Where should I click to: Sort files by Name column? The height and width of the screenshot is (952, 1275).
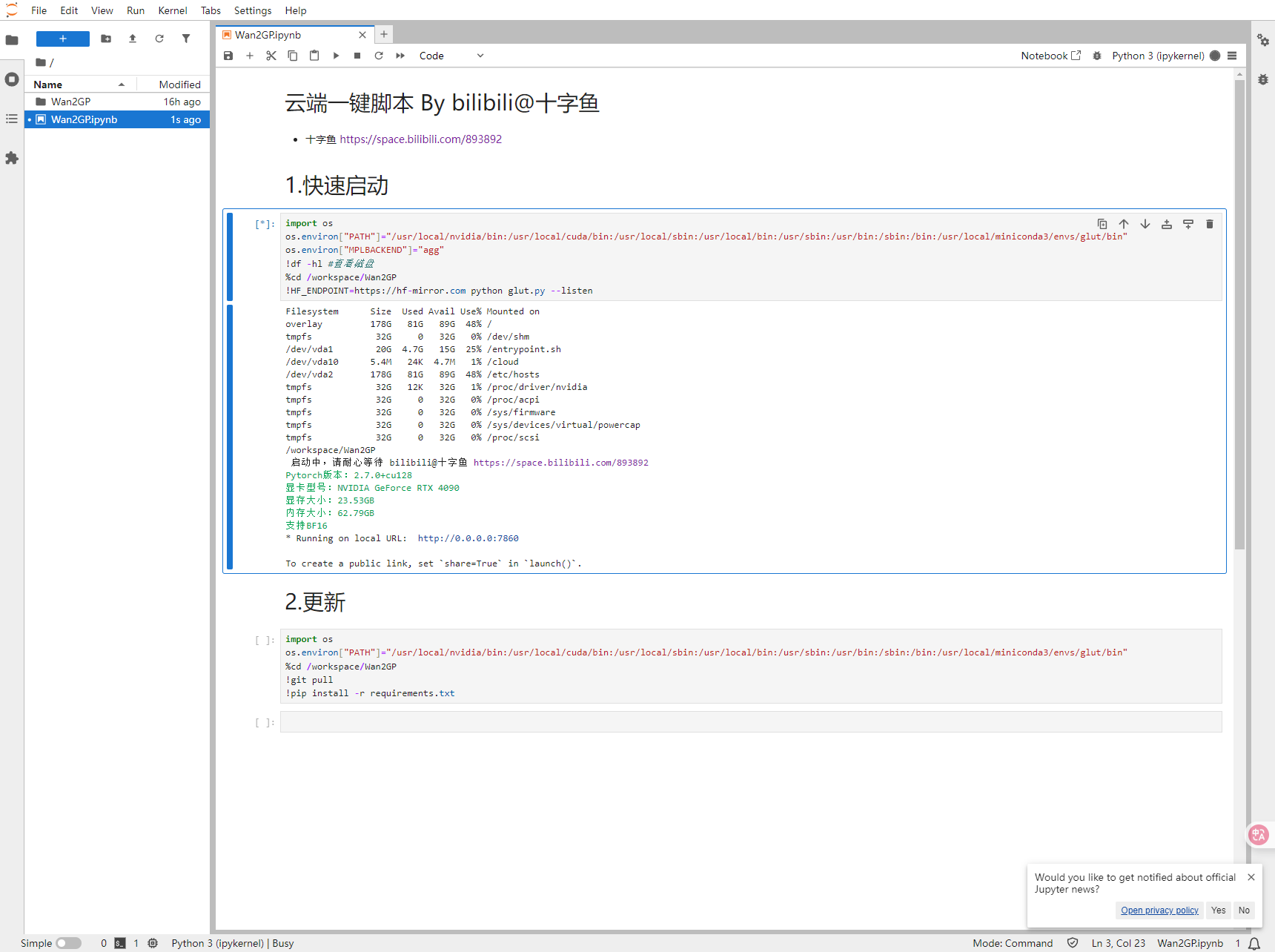tap(80, 85)
